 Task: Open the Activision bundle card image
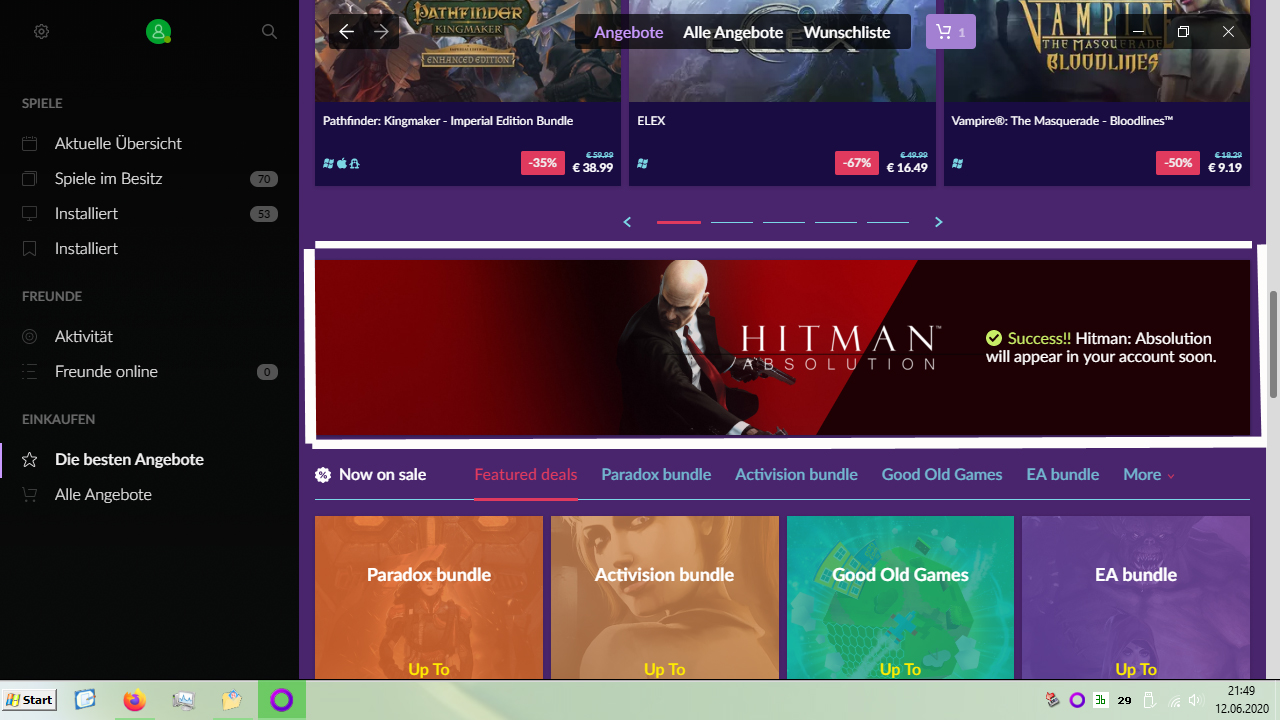pyautogui.click(x=665, y=598)
